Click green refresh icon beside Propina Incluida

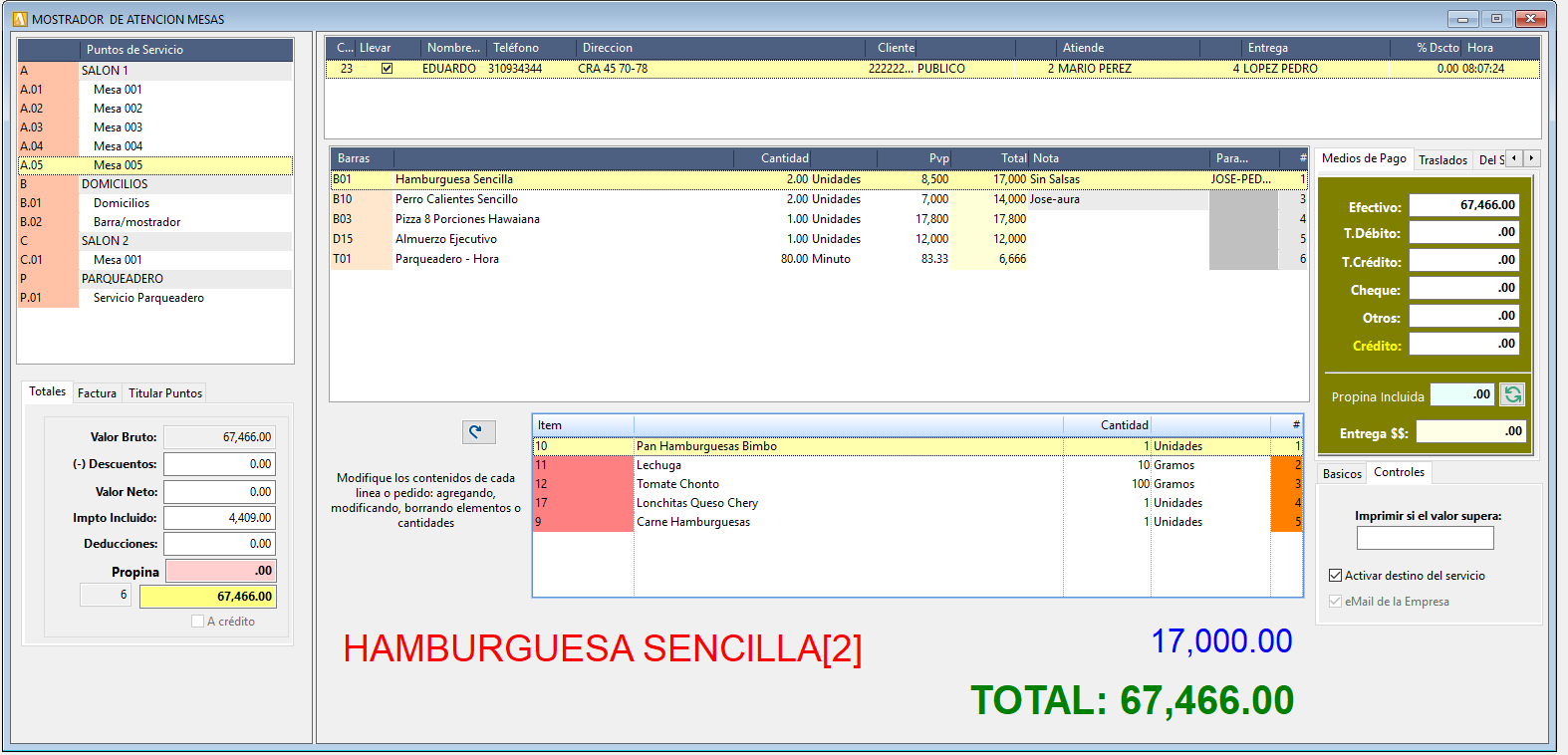(1512, 394)
